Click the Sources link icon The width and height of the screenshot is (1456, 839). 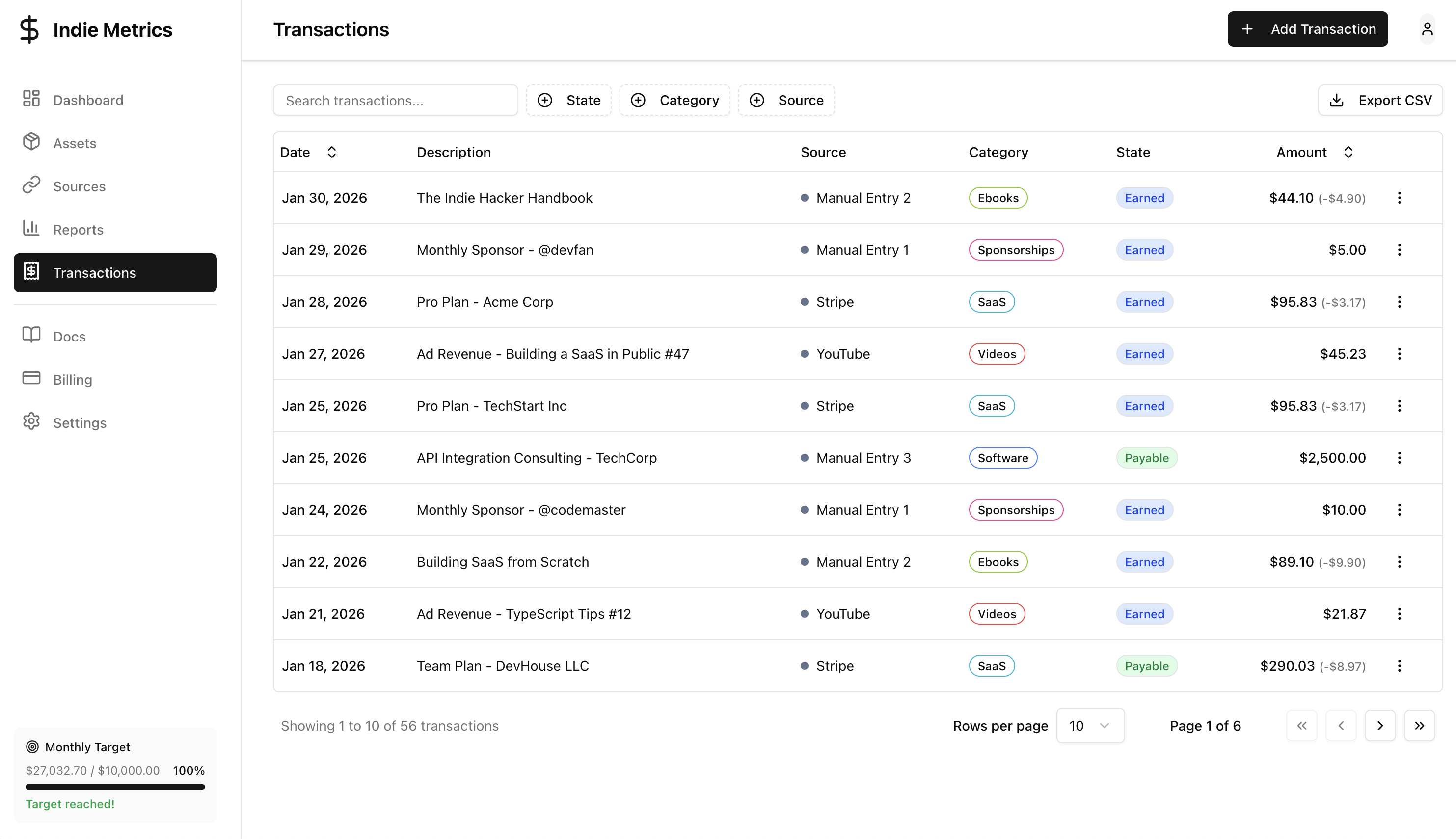31,185
